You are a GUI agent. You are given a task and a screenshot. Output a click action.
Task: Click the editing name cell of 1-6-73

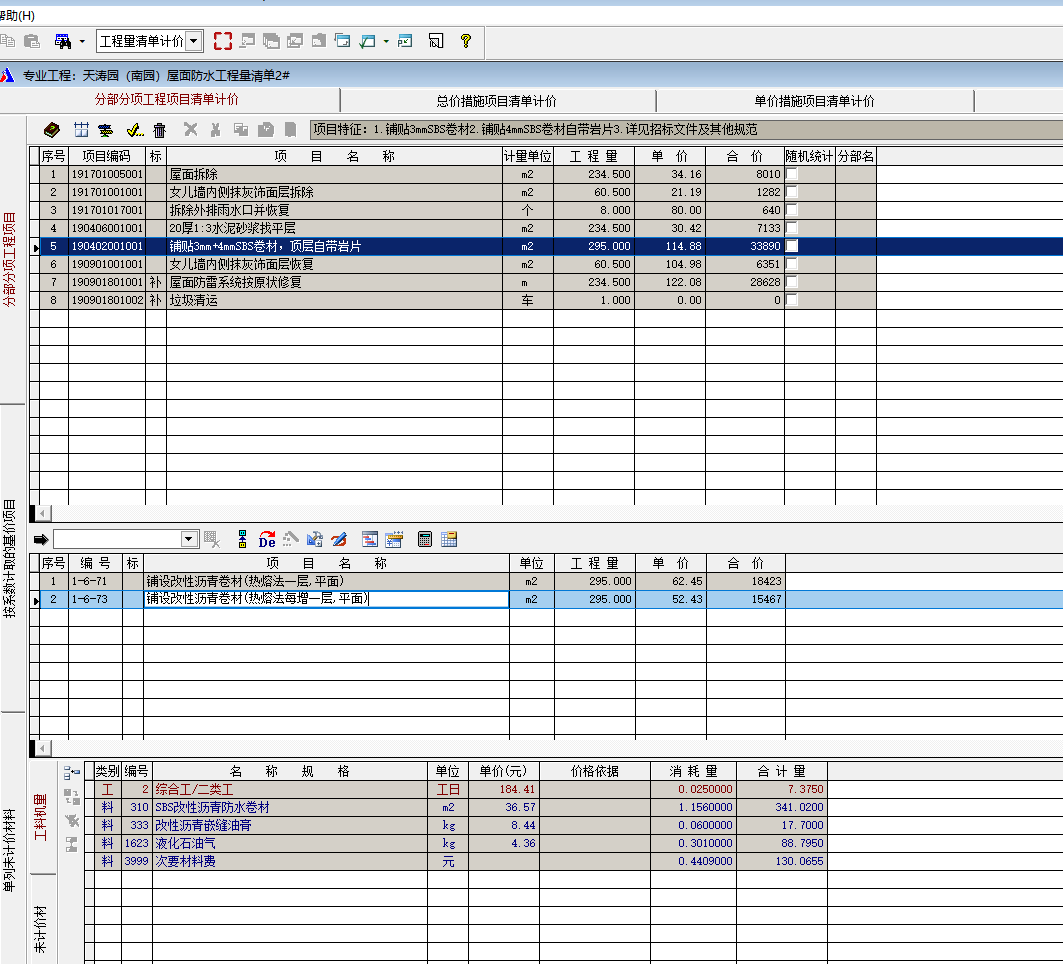click(326, 599)
